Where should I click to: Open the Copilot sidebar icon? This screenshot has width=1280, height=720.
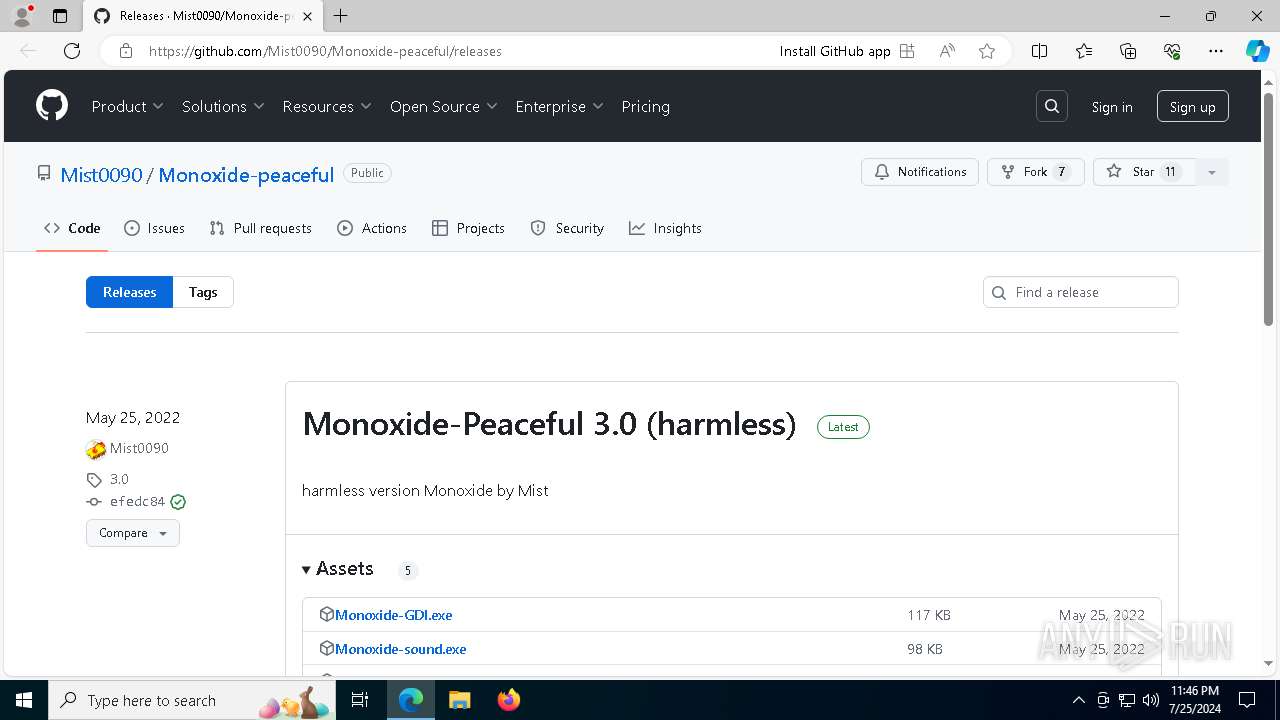coord(1257,51)
